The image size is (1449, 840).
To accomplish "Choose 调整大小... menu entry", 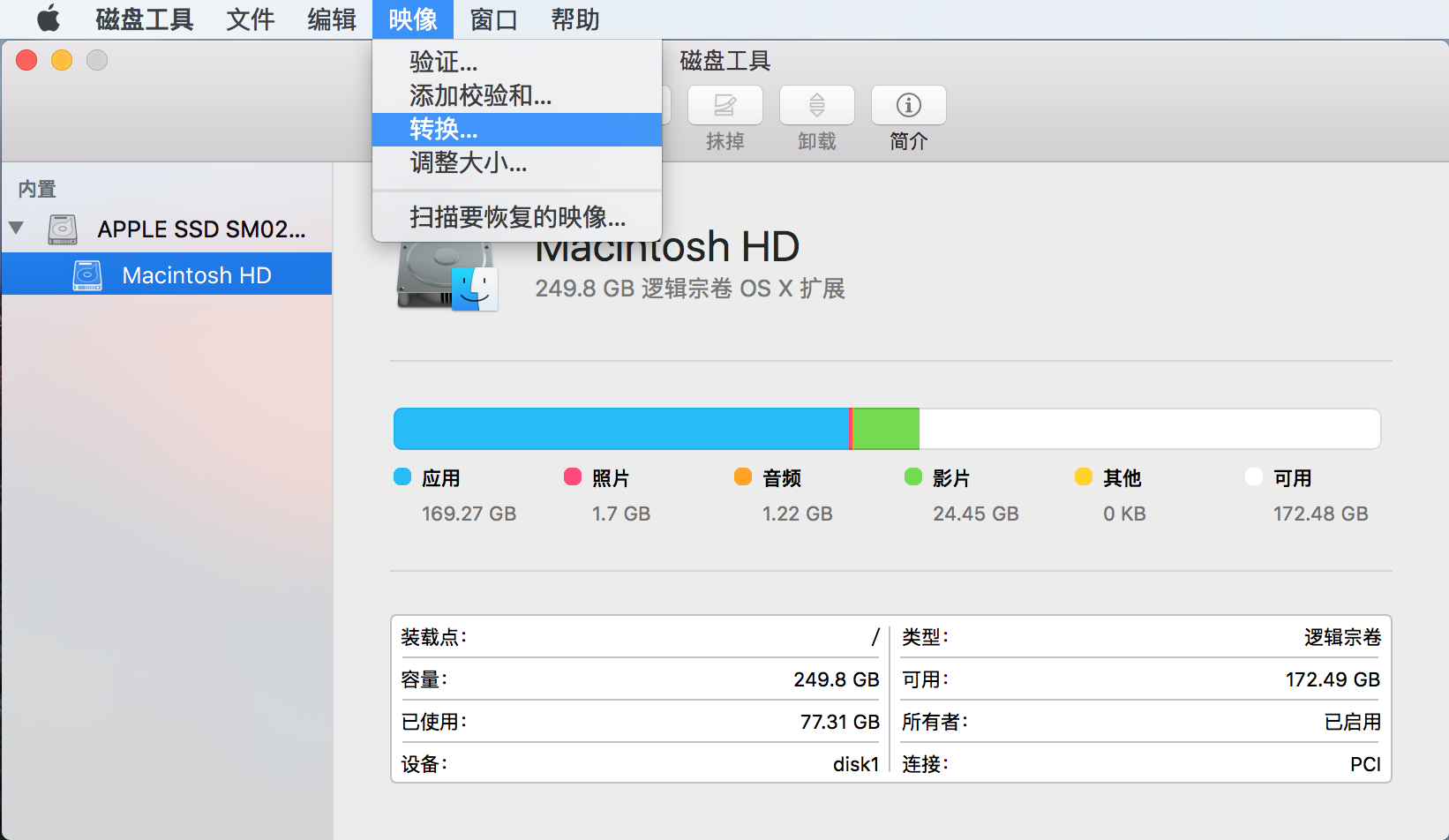I will pyautogui.click(x=517, y=163).
